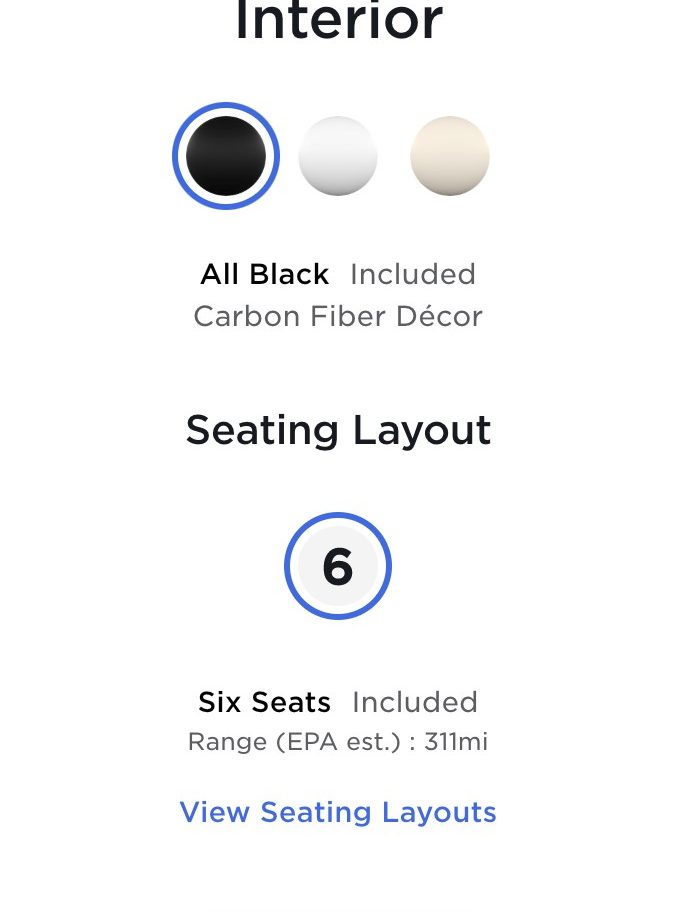The height and width of the screenshot is (912, 698).
Task: Click the word Décor under All Black
Action: [439, 316]
